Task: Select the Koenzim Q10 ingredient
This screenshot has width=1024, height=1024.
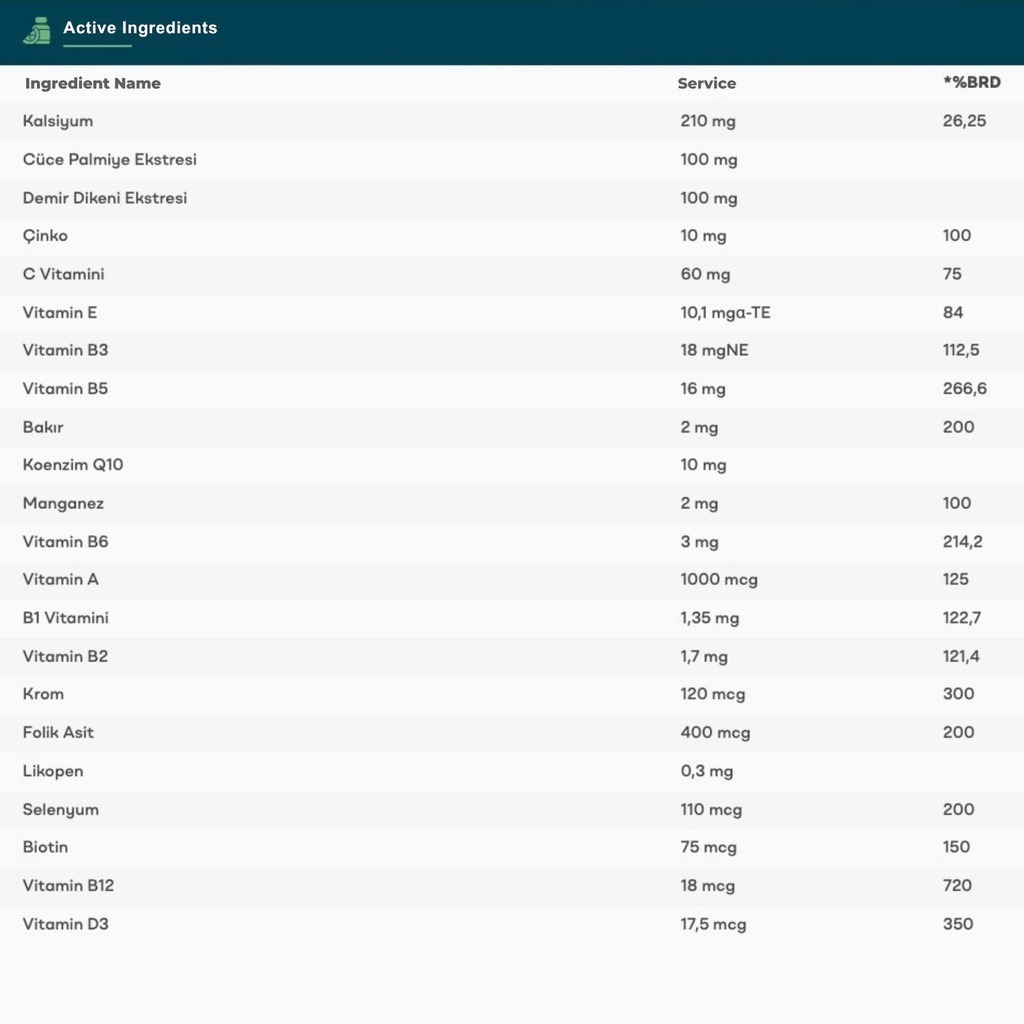Action: pyautogui.click(x=72, y=465)
